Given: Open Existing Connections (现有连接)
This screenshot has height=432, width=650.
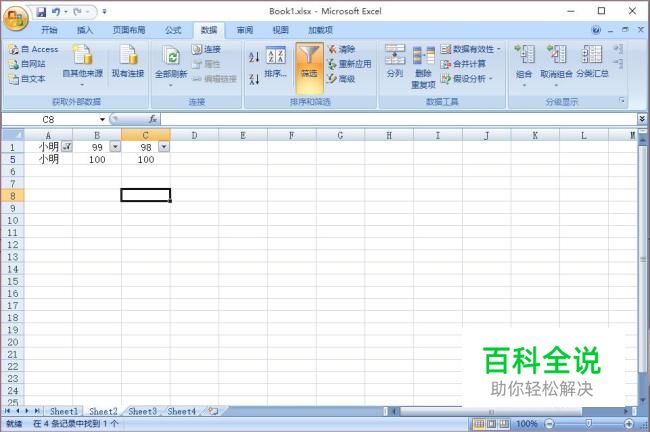Looking at the screenshot, I should (128, 61).
